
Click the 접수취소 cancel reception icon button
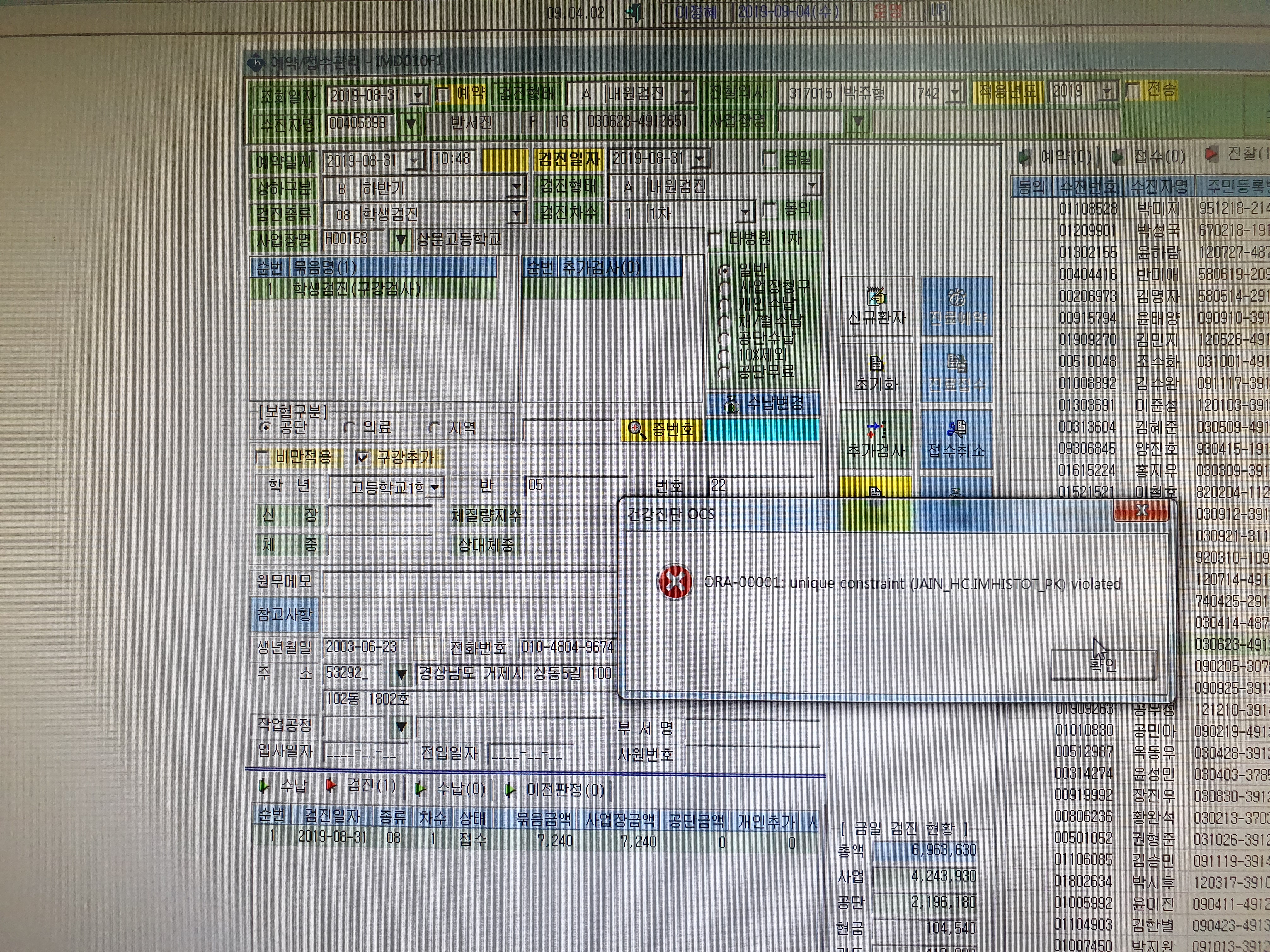[x=957, y=439]
